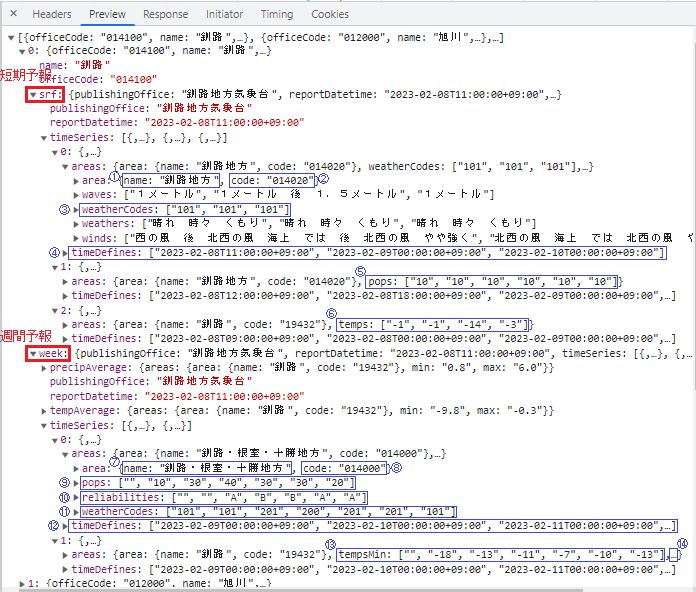This screenshot has width=696, height=592.
Task: Select the tempsMin values array
Action: click(x=501, y=555)
